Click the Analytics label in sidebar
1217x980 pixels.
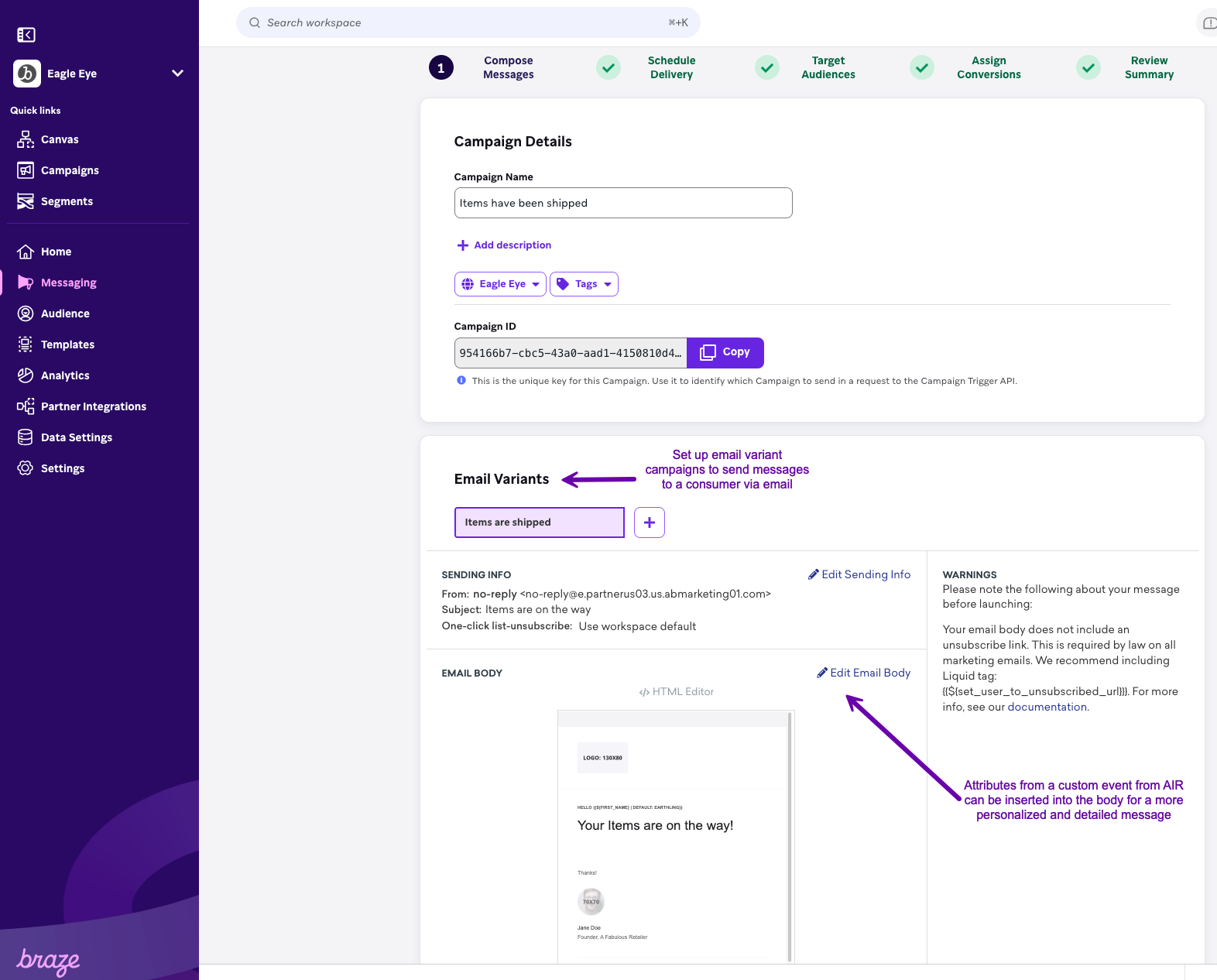tap(65, 375)
